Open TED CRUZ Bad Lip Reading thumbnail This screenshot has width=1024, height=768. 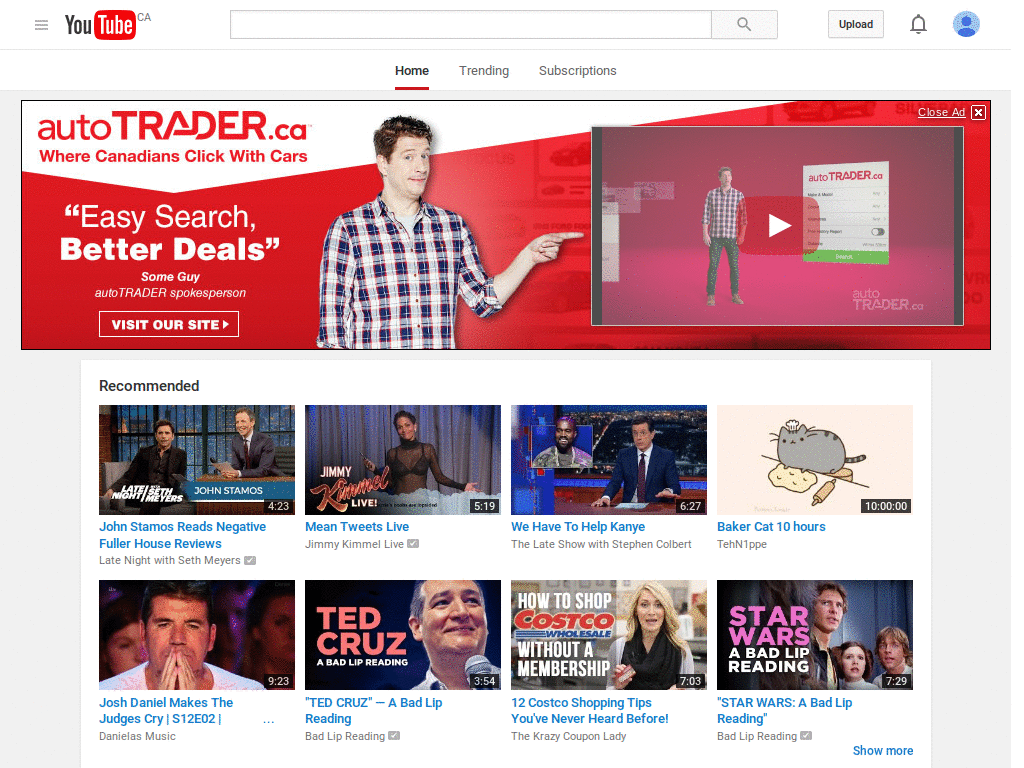403,635
